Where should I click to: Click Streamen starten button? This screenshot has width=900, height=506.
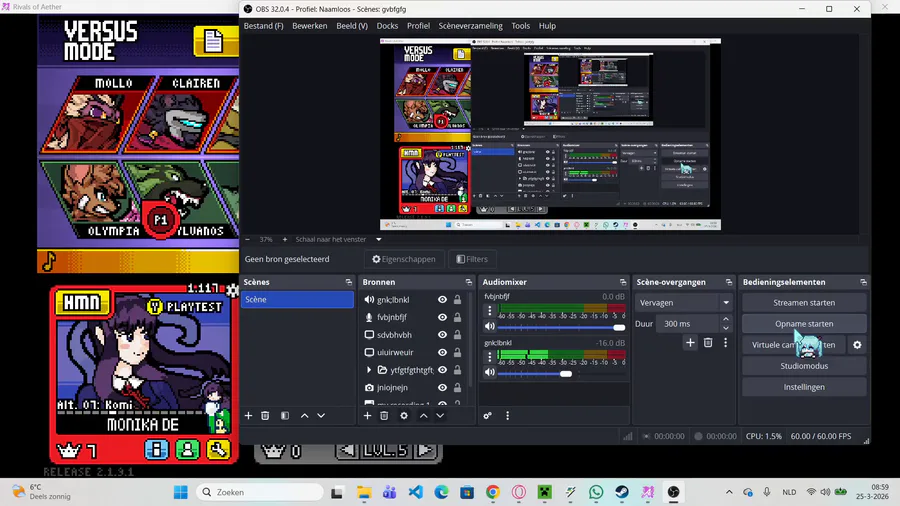(804, 302)
